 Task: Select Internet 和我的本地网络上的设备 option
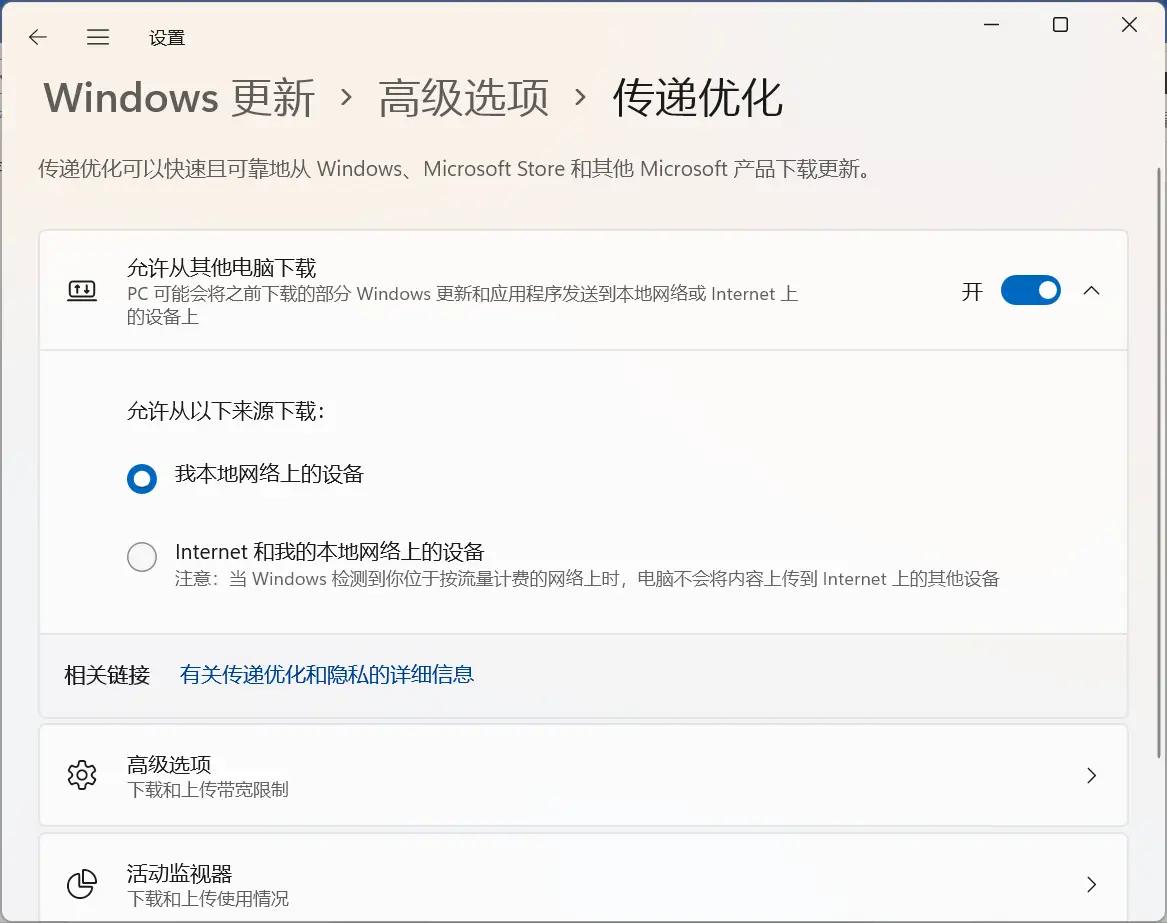point(142,556)
